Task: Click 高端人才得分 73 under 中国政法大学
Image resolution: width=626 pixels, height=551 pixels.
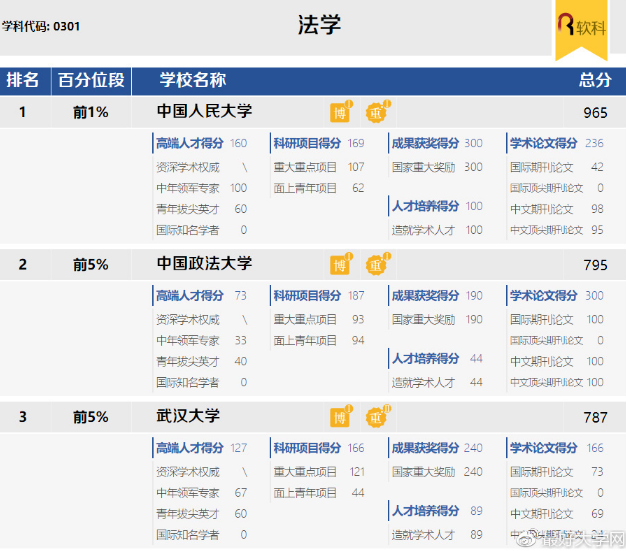Action: (x=201, y=296)
